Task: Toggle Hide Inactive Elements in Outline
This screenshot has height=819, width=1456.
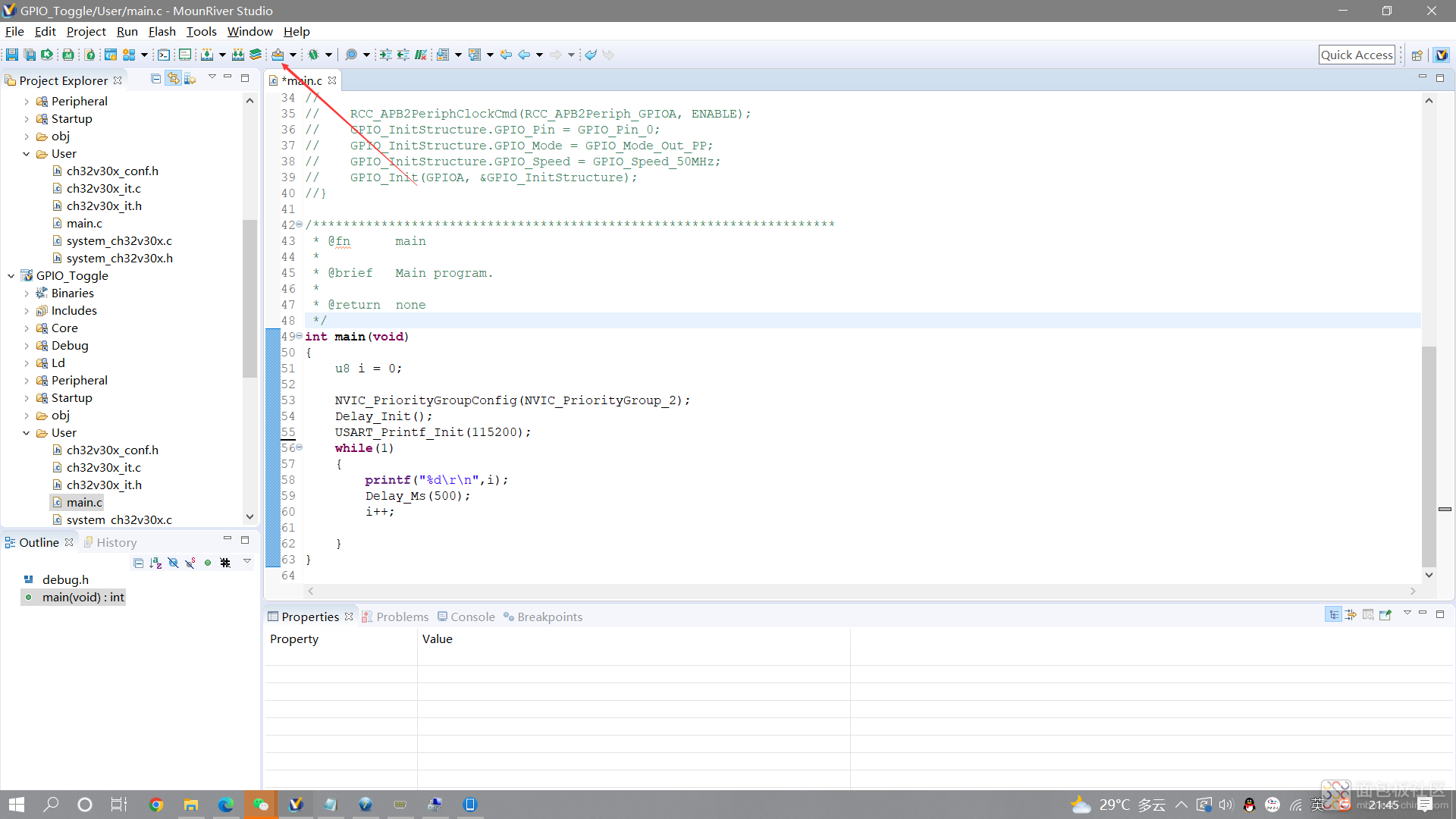Action: tap(225, 563)
